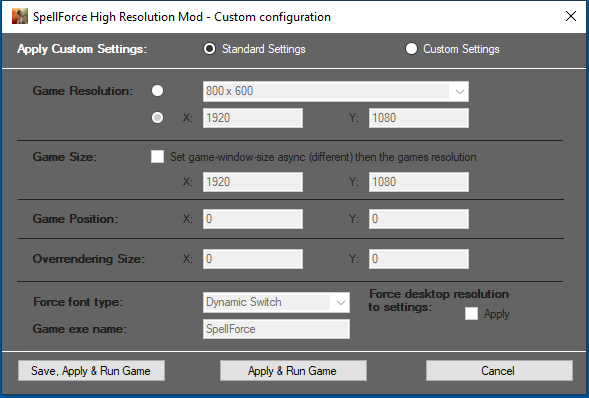Image resolution: width=589 pixels, height=398 pixels.
Task: Click the Game Position label
Action: tap(75, 219)
